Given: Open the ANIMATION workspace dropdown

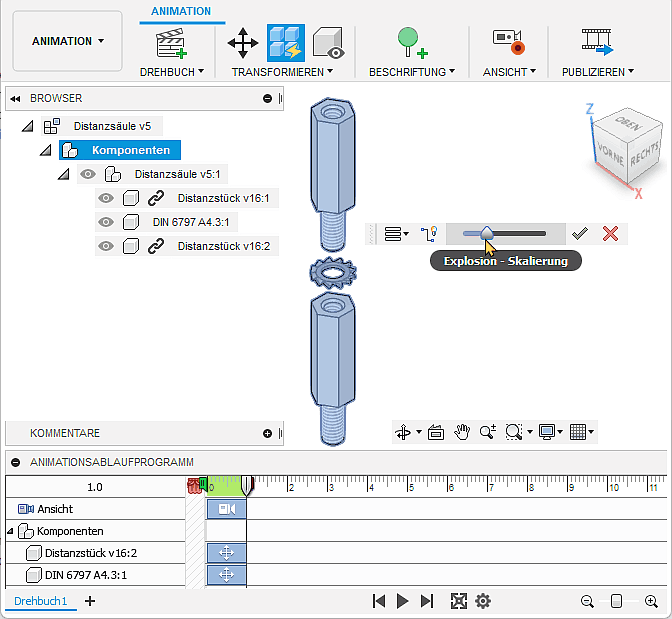Looking at the screenshot, I should point(68,42).
